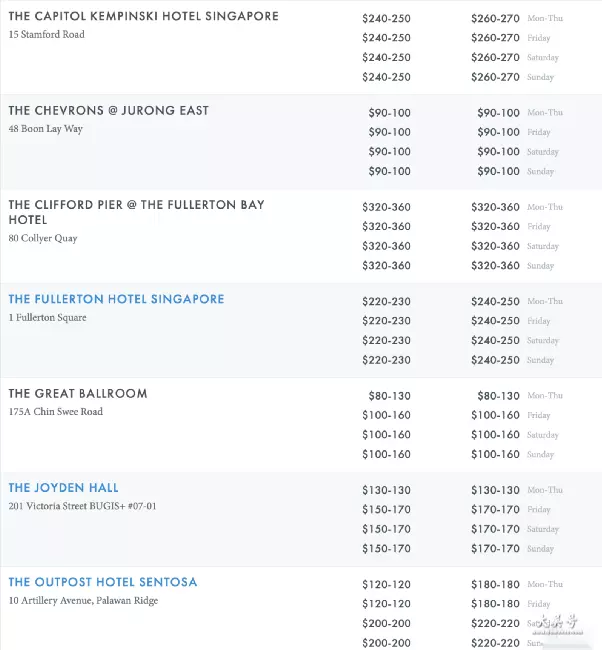The image size is (602, 650).
Task: Click the 80 Collyer Quay address
Action: (x=43, y=238)
